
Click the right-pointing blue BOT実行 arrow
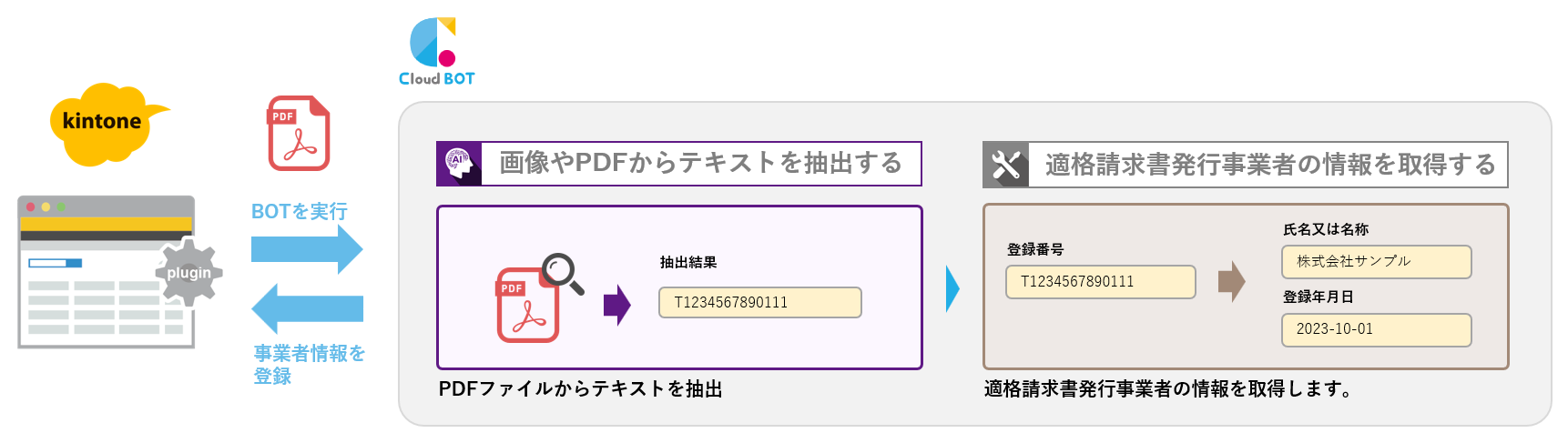(307, 249)
